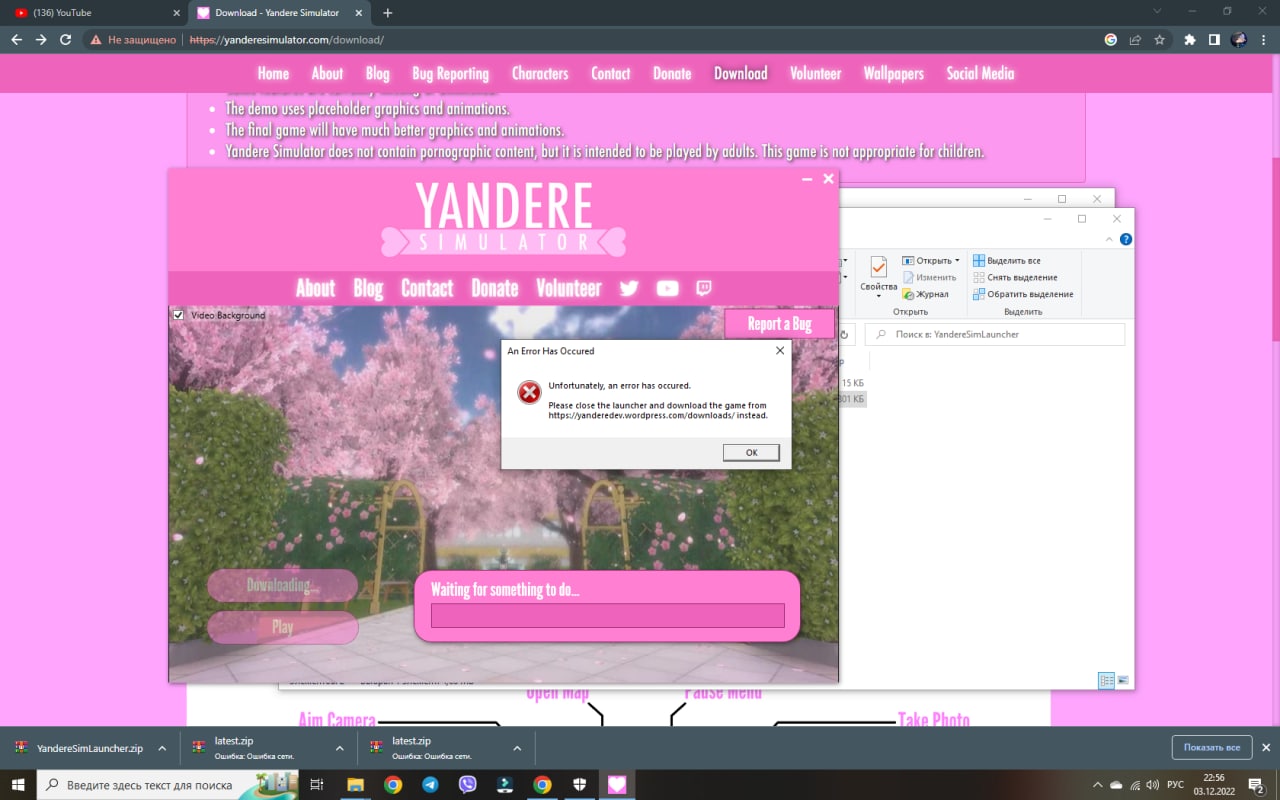Open Wallpapers in website menu
This screenshot has width=1280, height=800.
pyautogui.click(x=894, y=73)
